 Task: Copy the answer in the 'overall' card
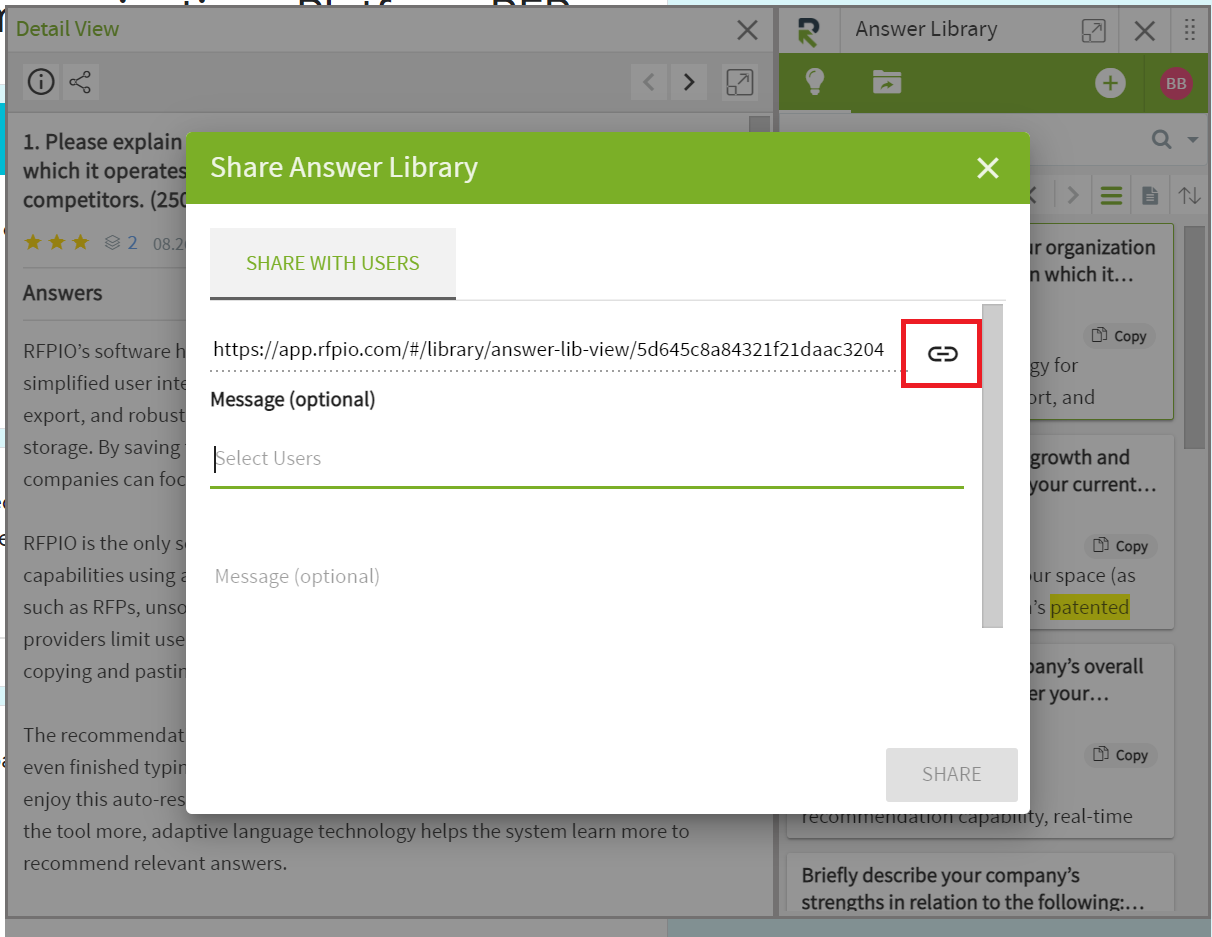[1120, 755]
